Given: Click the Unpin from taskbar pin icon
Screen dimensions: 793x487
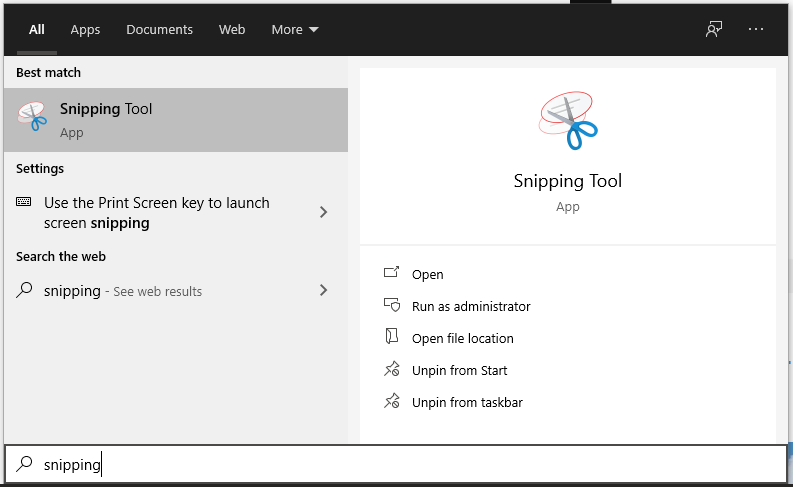Looking at the screenshot, I should click(x=392, y=401).
